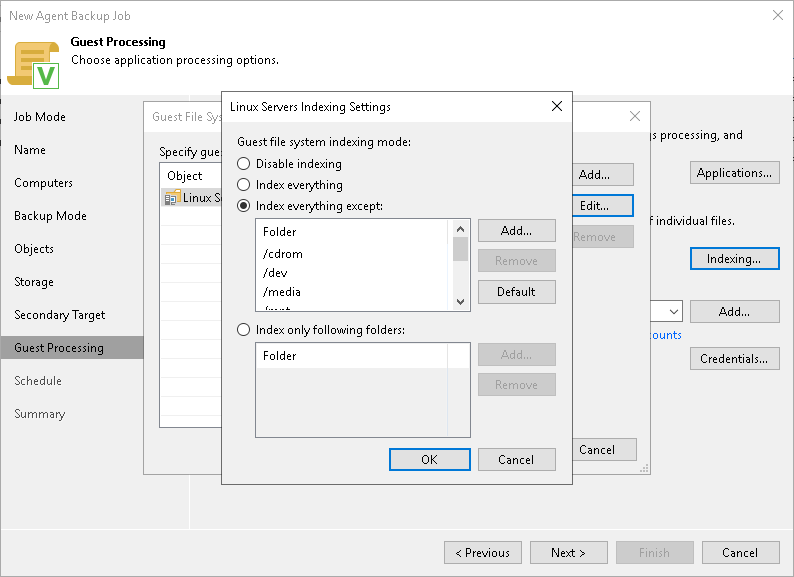Viewport: 794px width, 577px height.
Task: Proceed with the Next button
Action: (569, 553)
